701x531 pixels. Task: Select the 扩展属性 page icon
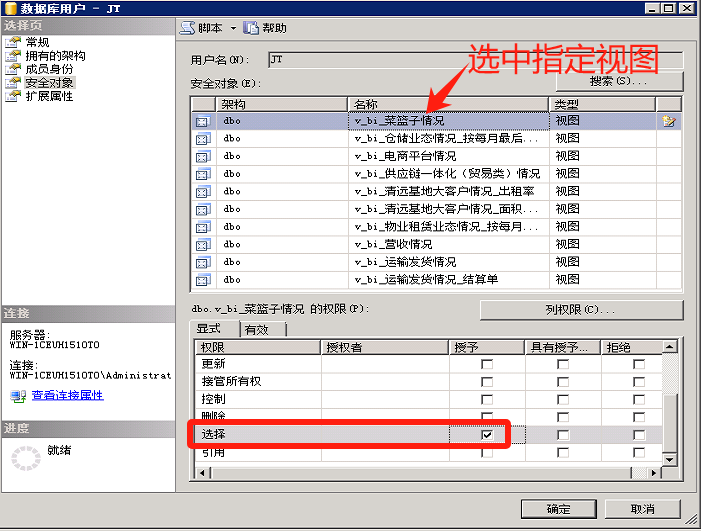click(13, 96)
